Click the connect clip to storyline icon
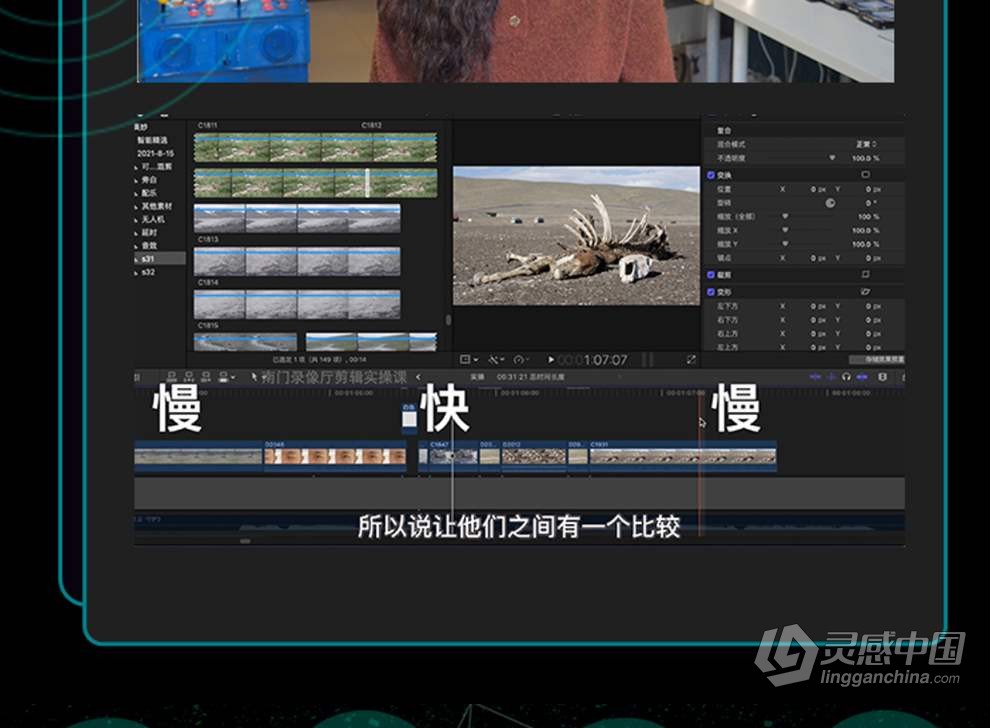Image resolution: width=990 pixels, height=728 pixels. 171,377
